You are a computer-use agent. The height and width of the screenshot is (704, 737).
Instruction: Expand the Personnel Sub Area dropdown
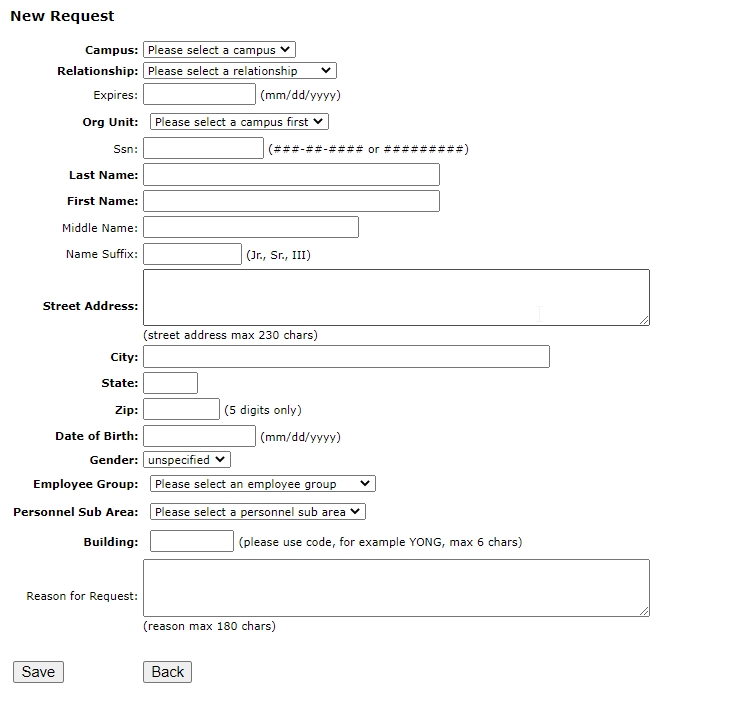[258, 512]
